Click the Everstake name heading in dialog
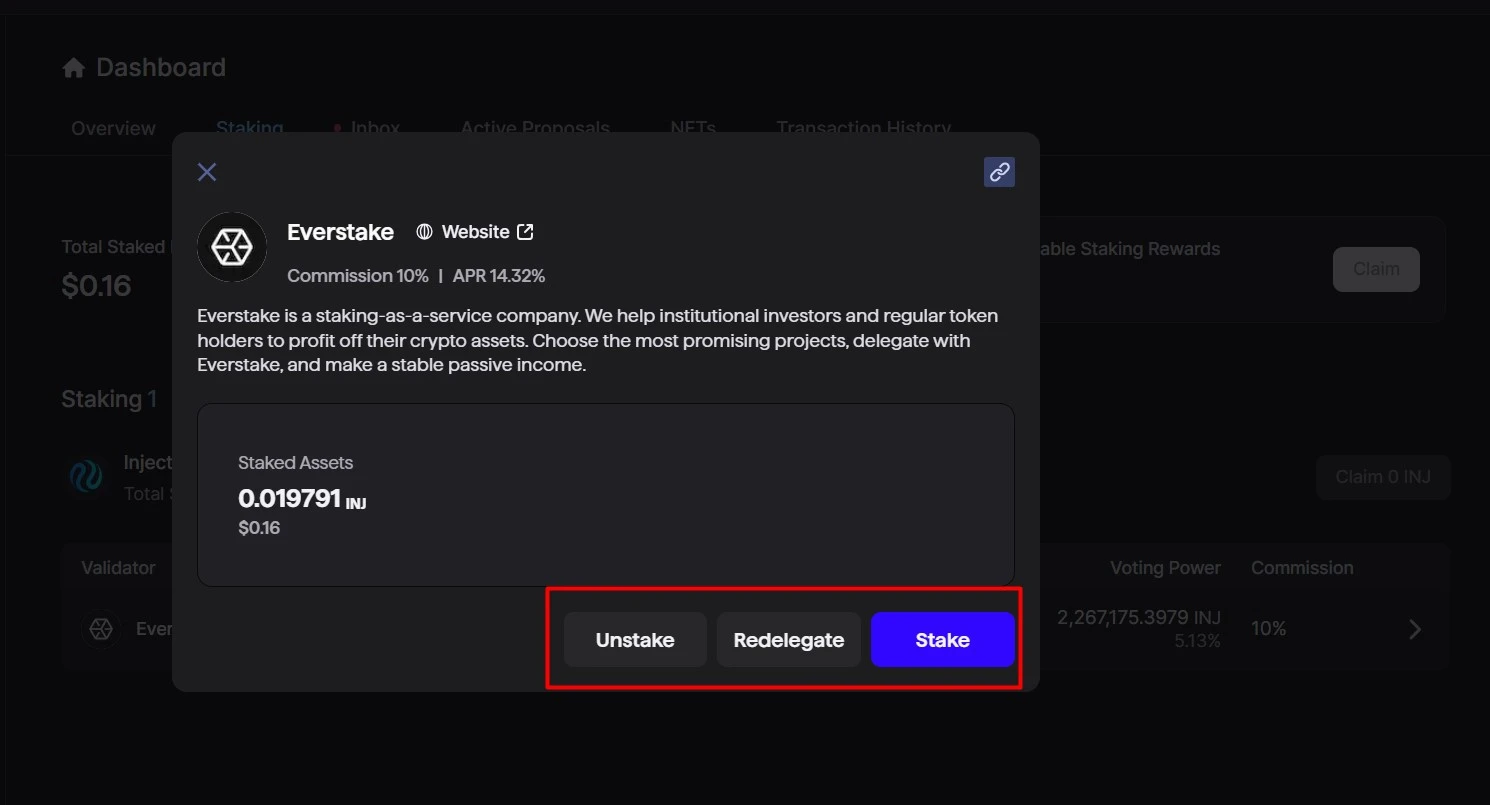The image size is (1490, 805). click(x=340, y=232)
